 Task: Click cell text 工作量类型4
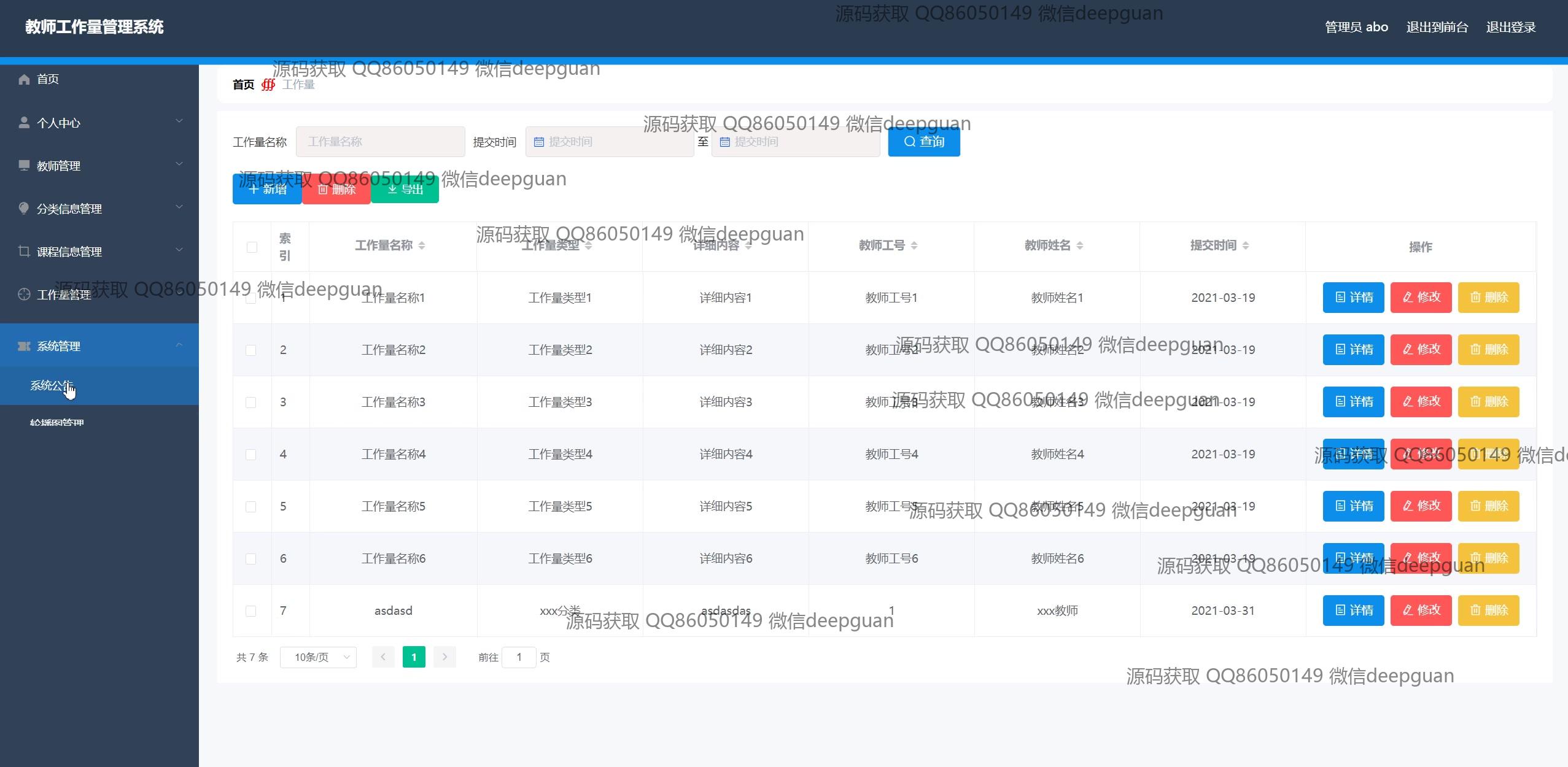tap(560, 454)
